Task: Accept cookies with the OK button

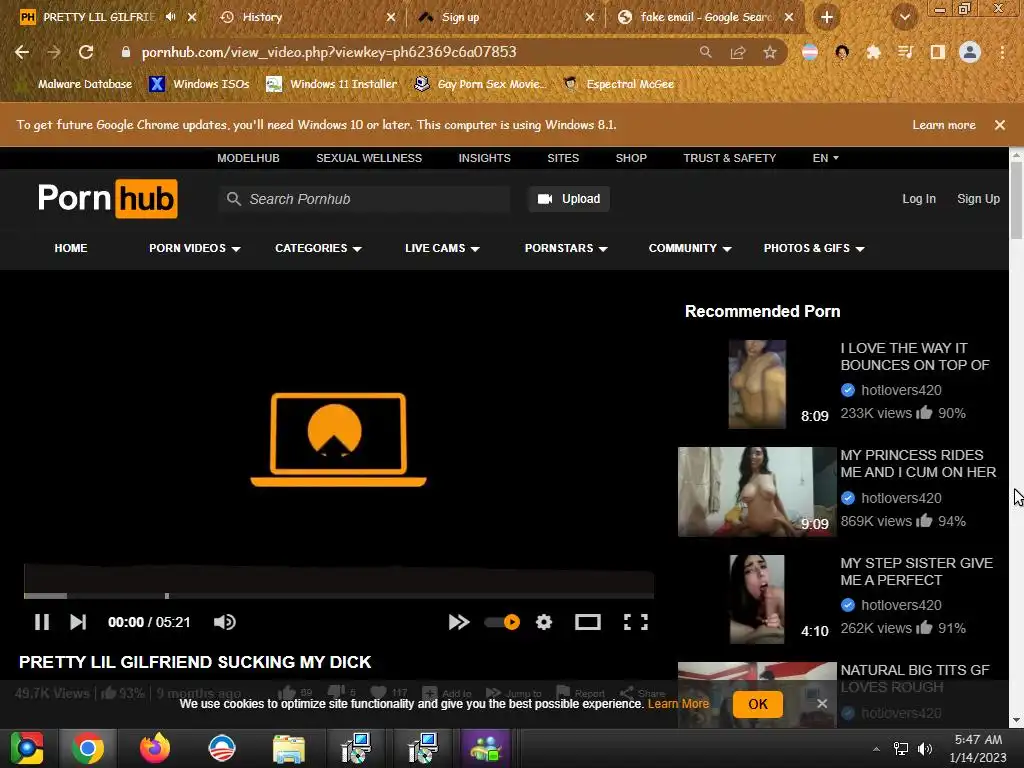Action: [x=758, y=704]
